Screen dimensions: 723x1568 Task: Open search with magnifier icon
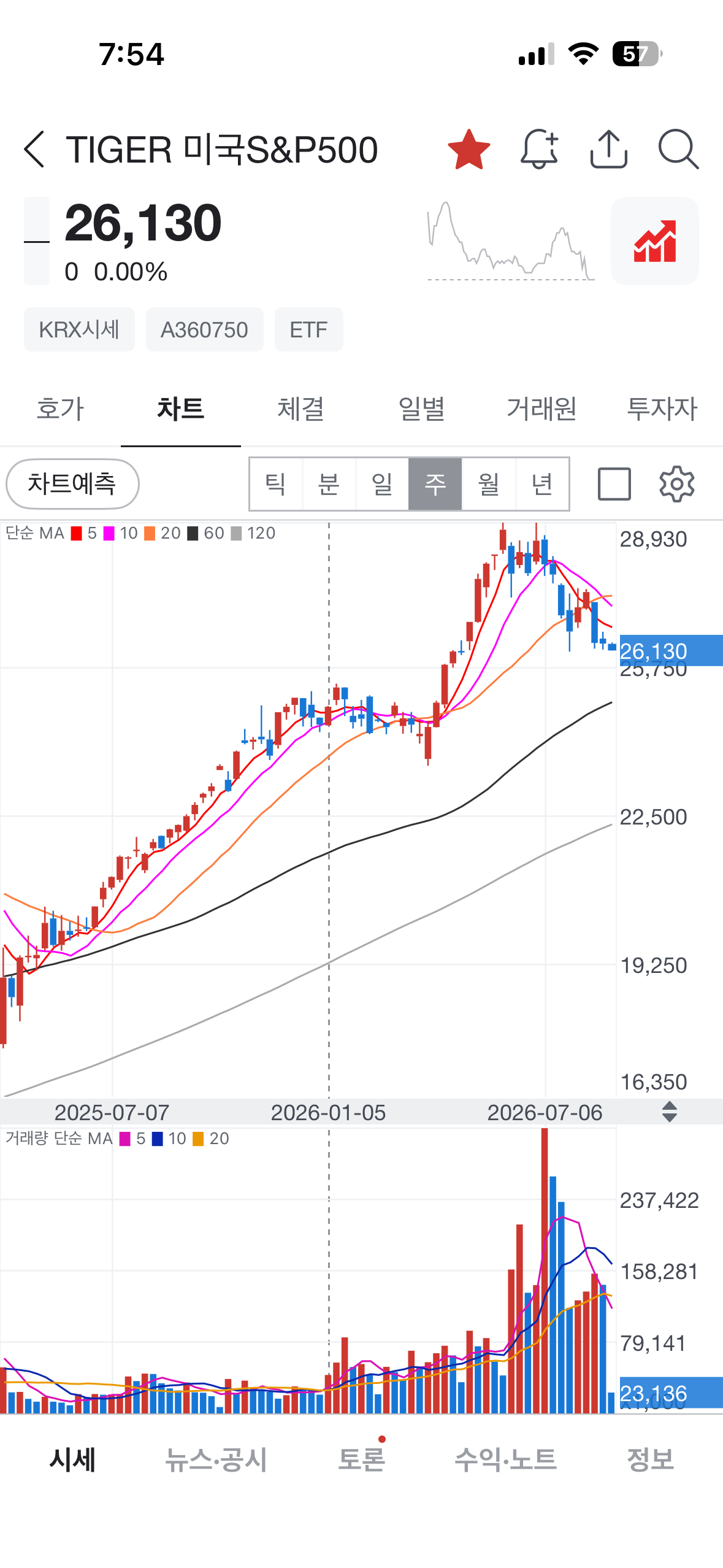pos(678,149)
